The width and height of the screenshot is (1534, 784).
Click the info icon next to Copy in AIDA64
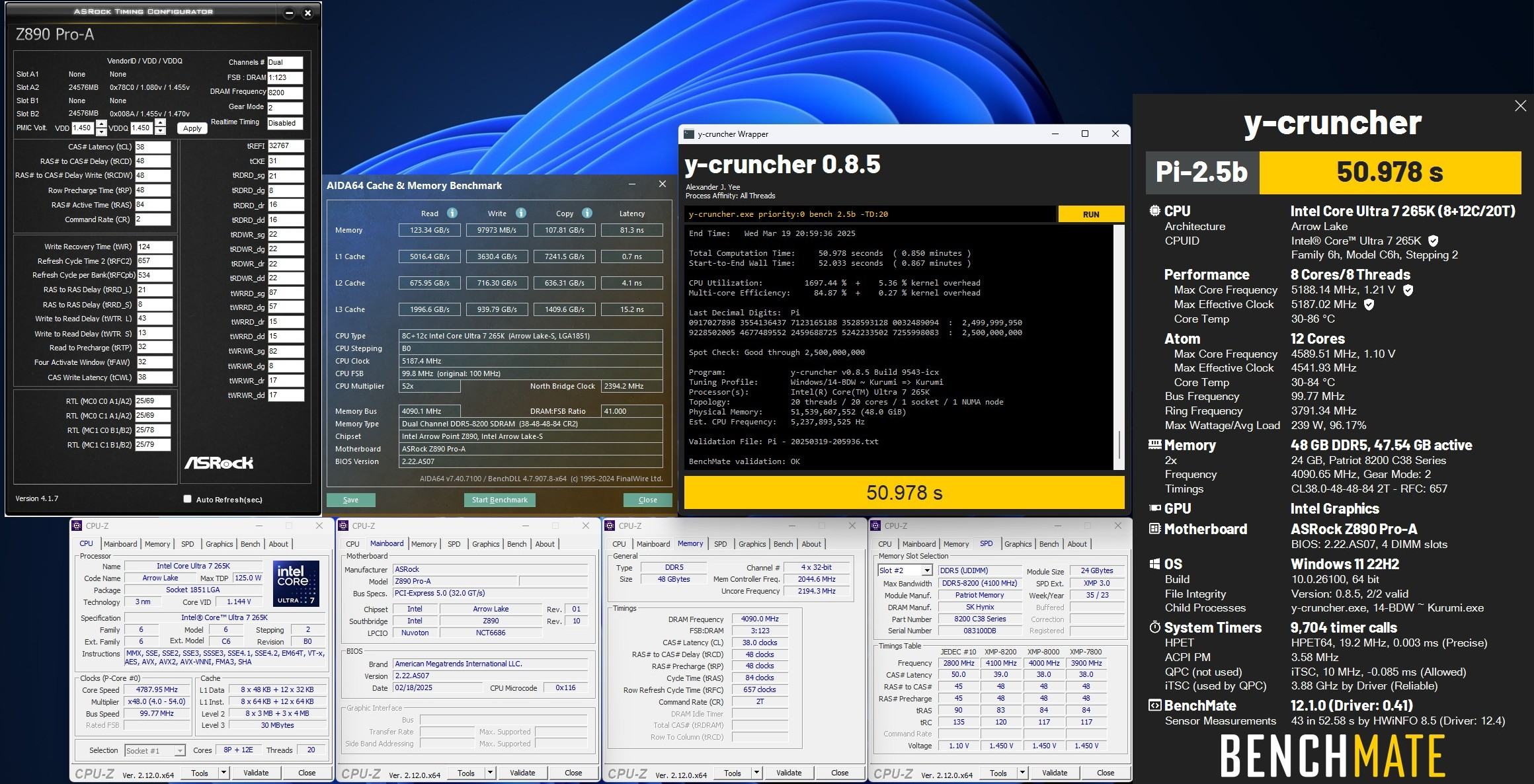[x=587, y=213]
